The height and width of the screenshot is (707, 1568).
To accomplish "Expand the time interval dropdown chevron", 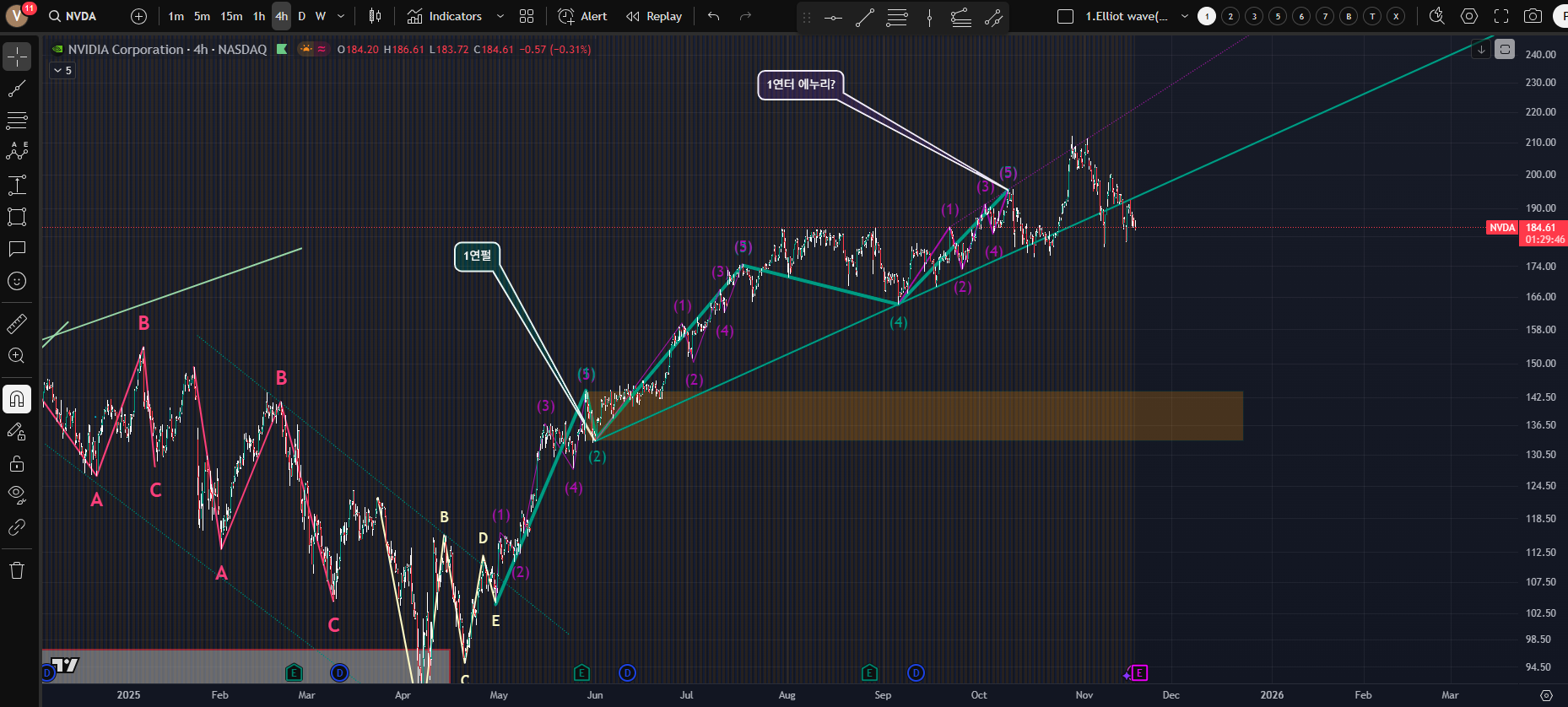I will [341, 16].
